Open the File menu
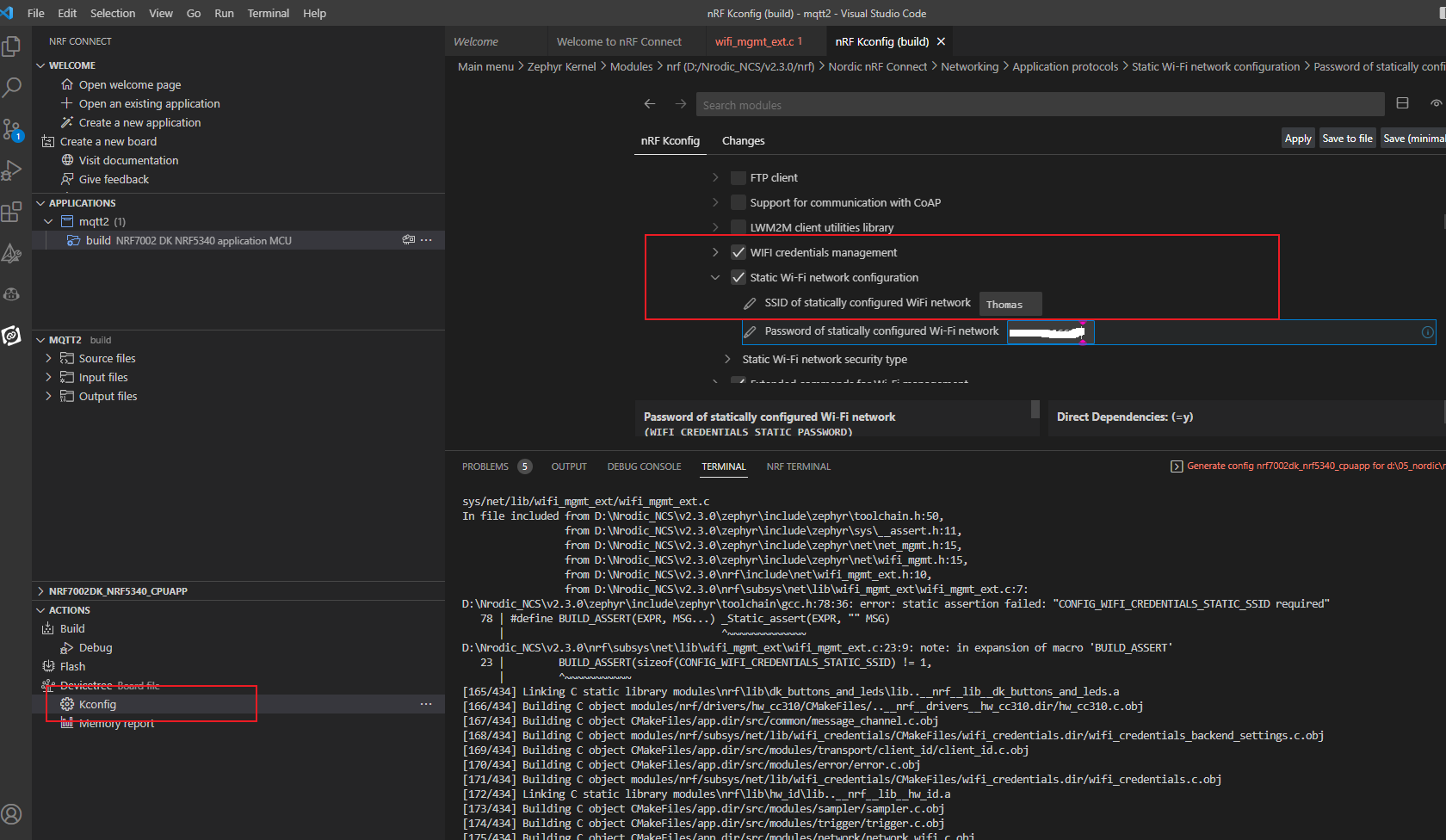This screenshot has height=840, width=1446. tap(36, 13)
